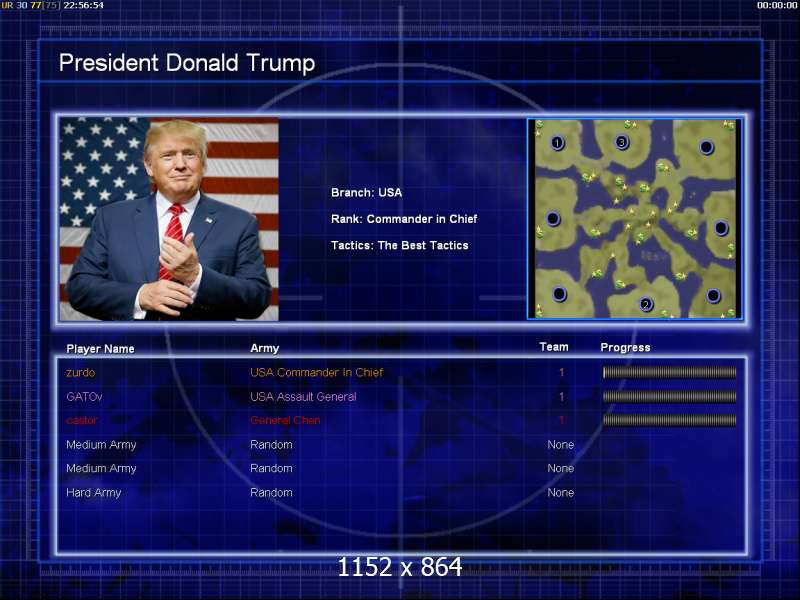Select player name "castor"
The image size is (800, 600).
click(x=82, y=420)
